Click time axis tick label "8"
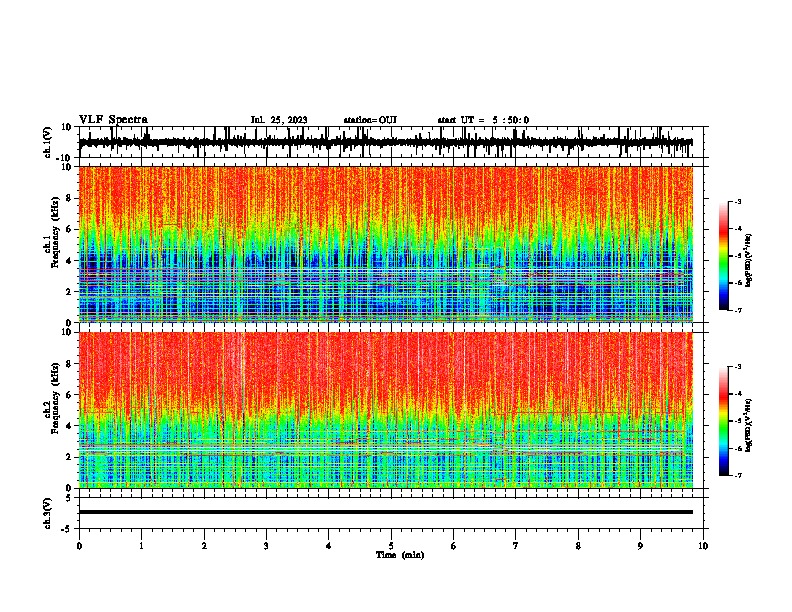This screenshot has height=612, width=792. (x=578, y=546)
